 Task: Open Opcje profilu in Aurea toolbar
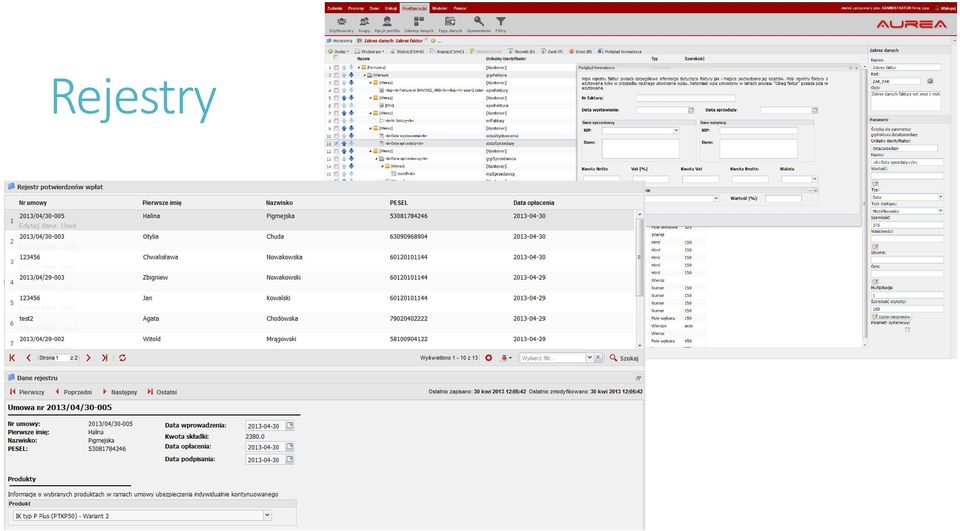(x=387, y=24)
